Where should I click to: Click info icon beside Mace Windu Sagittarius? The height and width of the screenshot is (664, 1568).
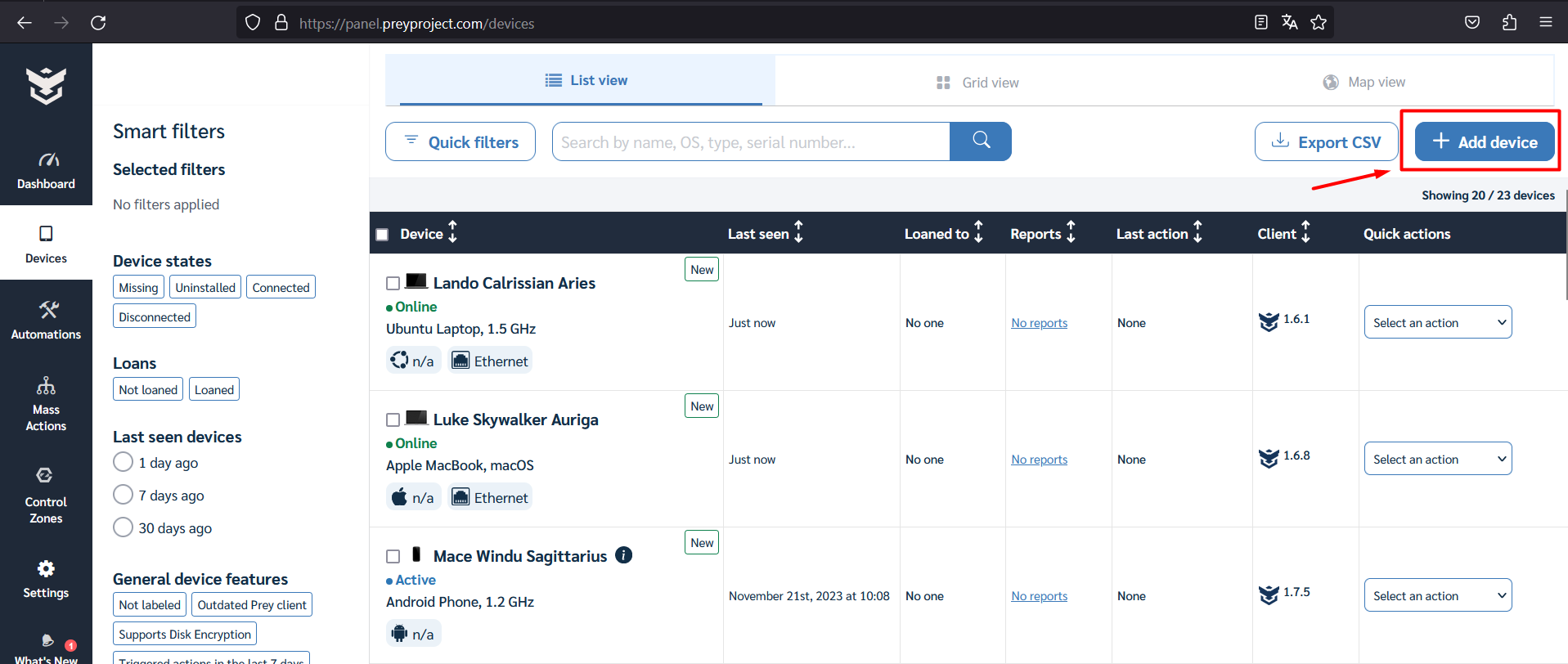pos(623,555)
